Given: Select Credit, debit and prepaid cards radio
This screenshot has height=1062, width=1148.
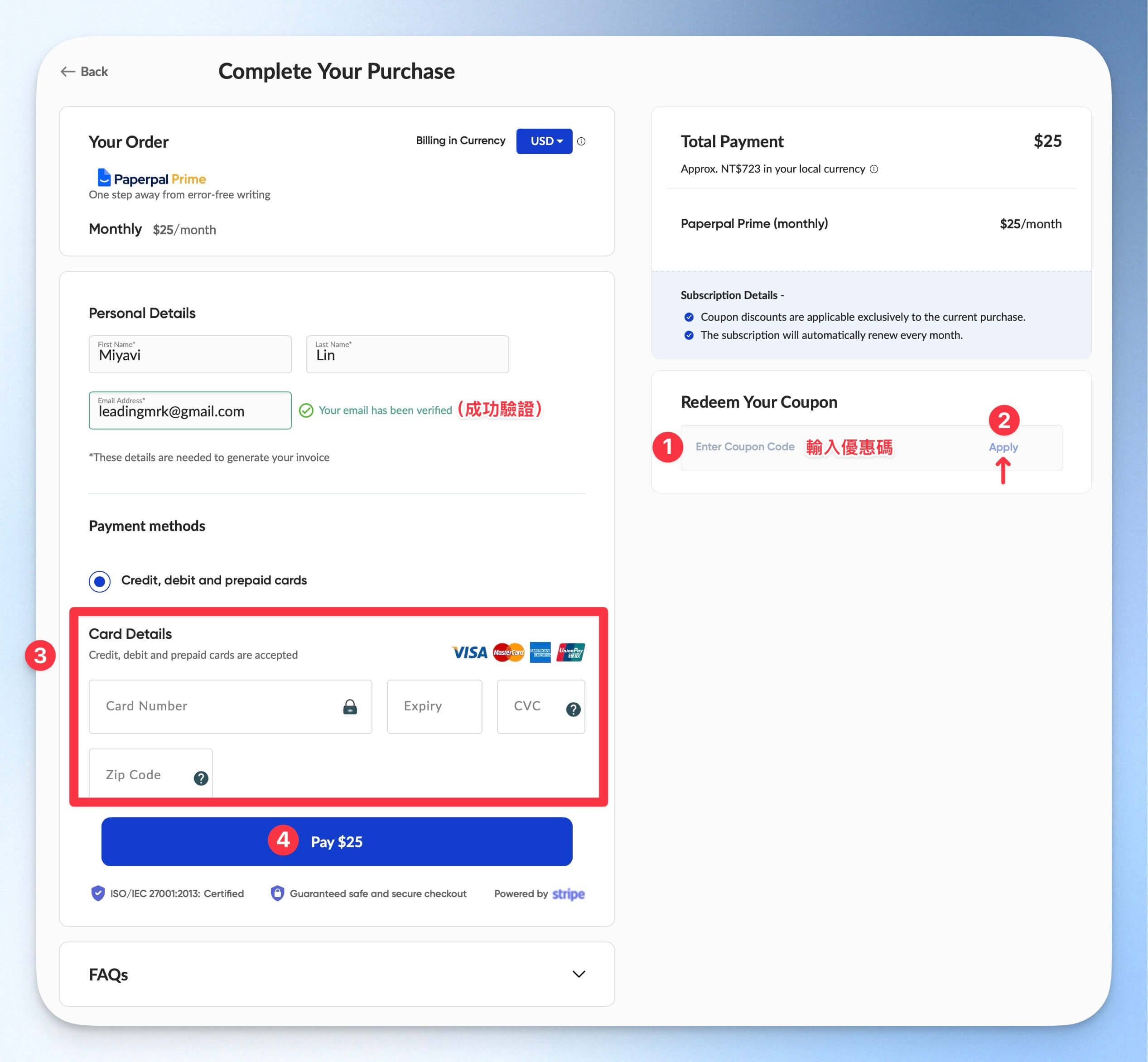Looking at the screenshot, I should (99, 581).
